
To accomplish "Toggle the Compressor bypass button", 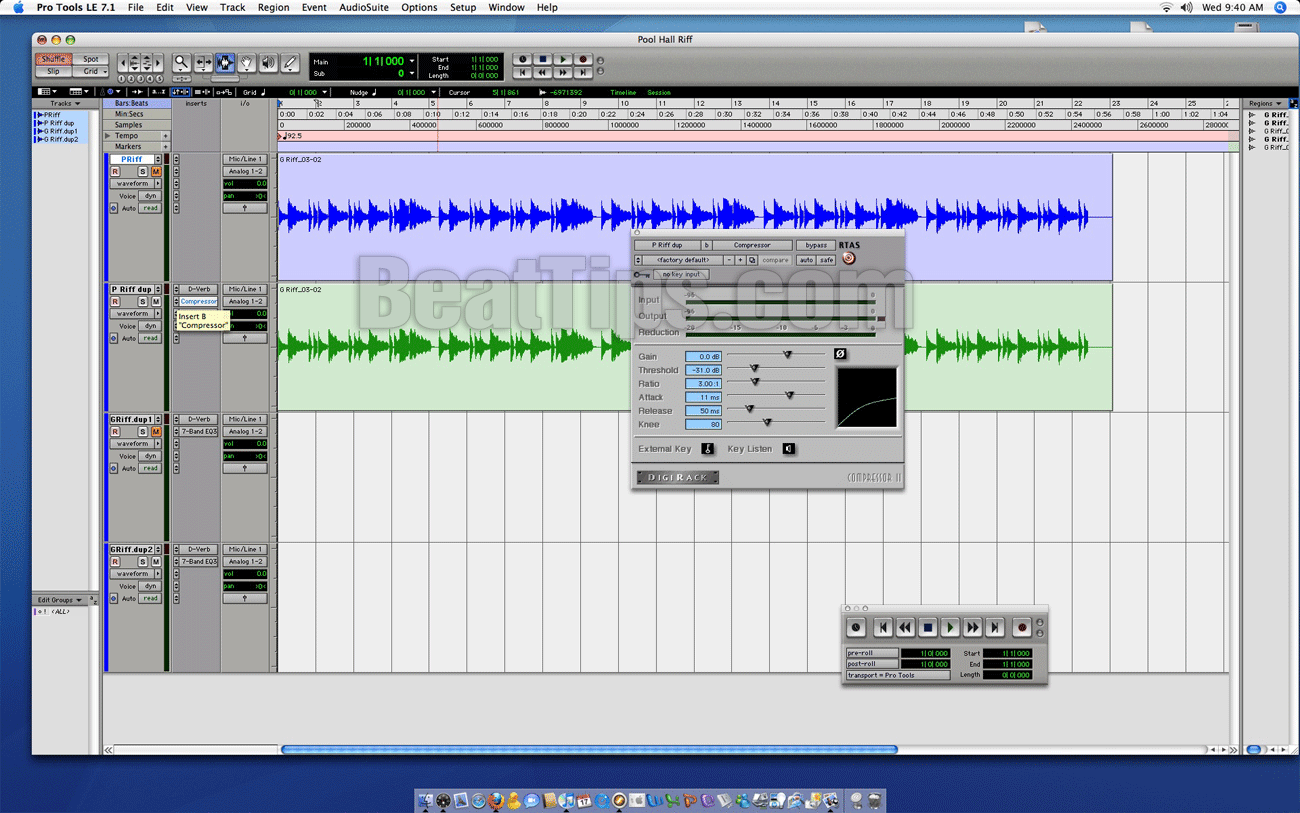I will coord(816,245).
